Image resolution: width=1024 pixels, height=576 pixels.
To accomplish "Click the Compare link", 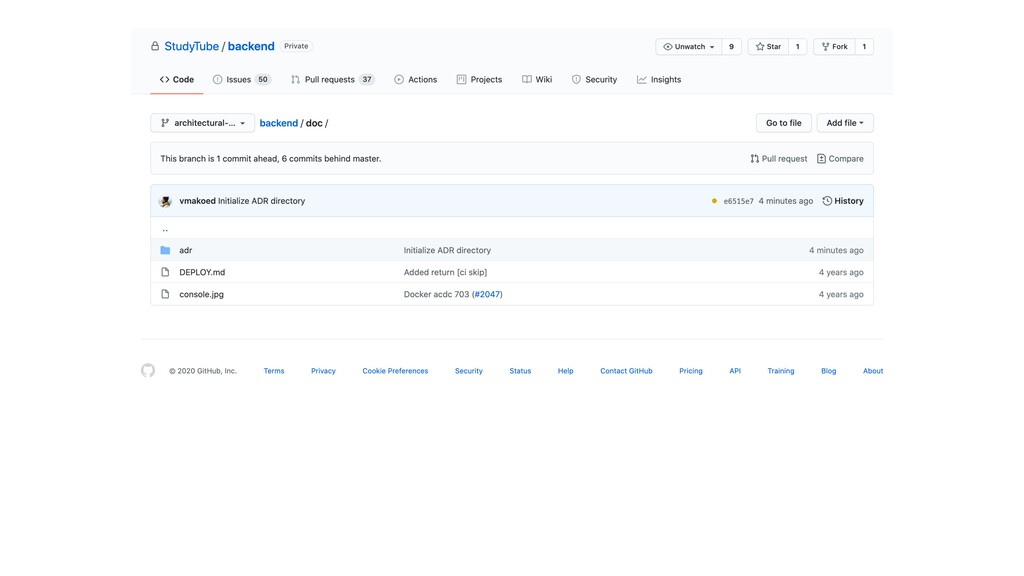I will (840, 159).
